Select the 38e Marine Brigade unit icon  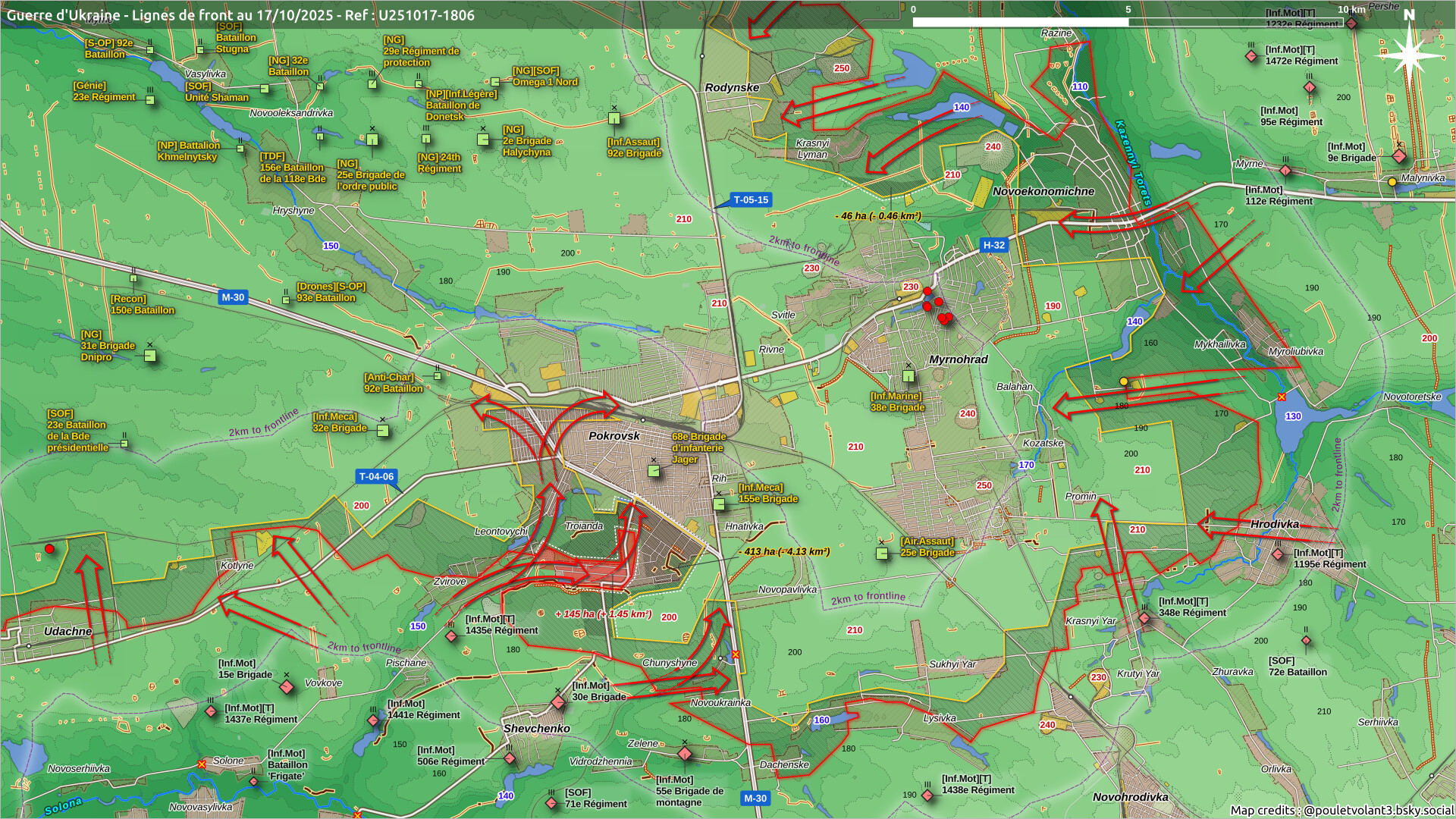908,376
